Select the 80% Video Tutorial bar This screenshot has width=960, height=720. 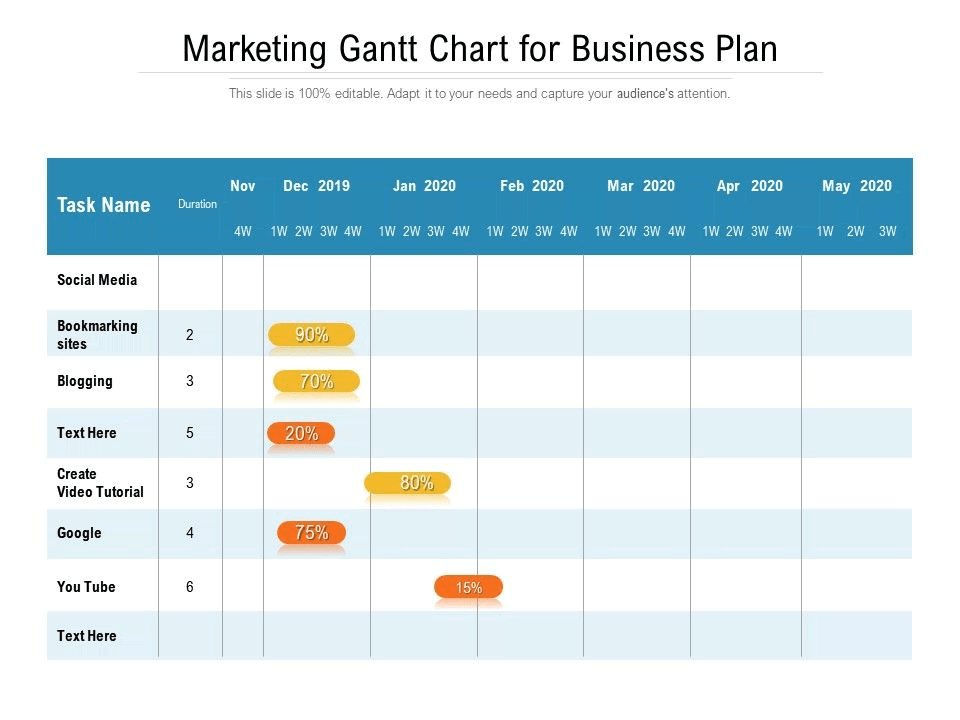408,483
